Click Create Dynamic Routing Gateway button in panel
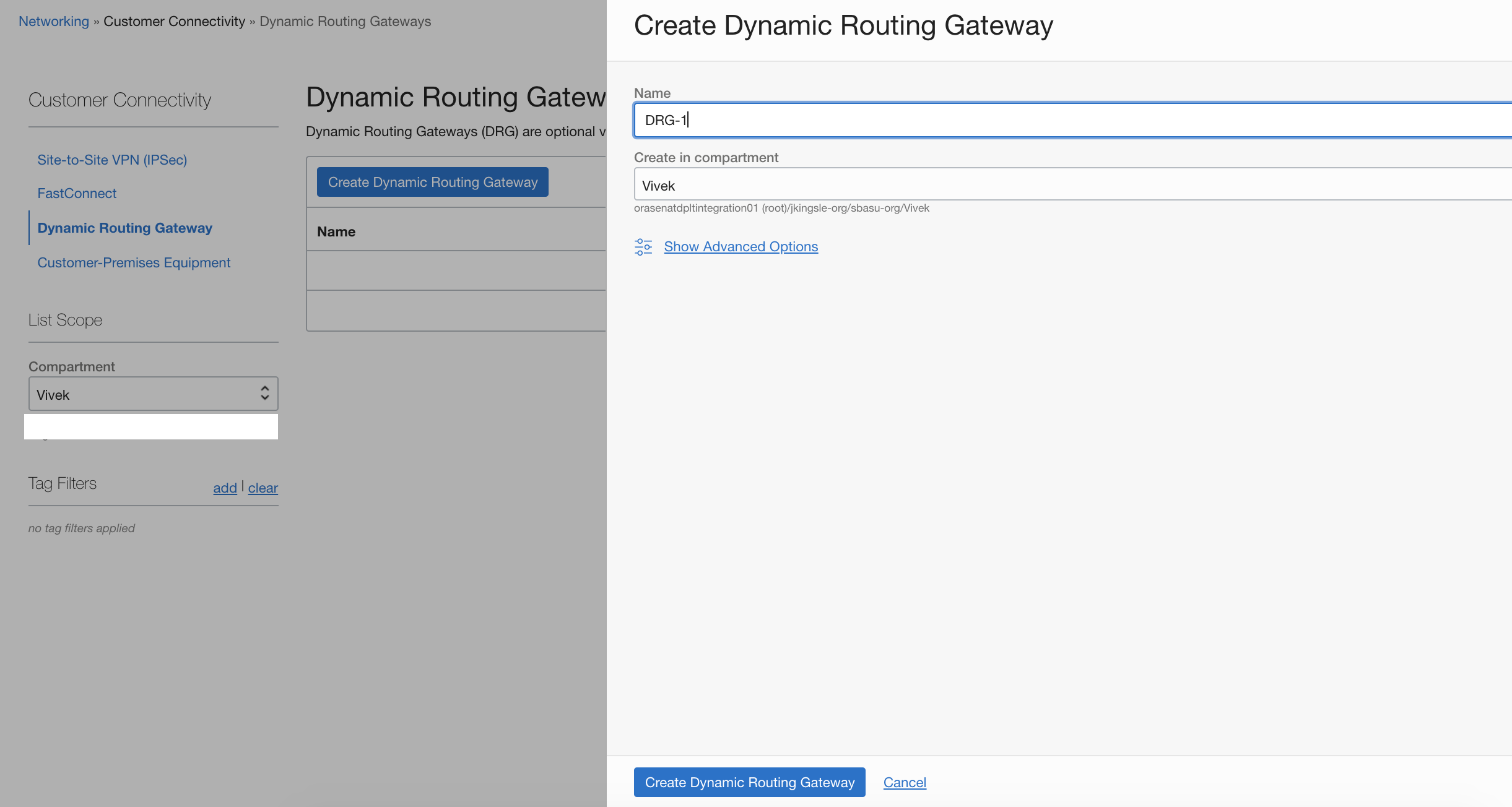The image size is (1512, 807). (x=749, y=782)
